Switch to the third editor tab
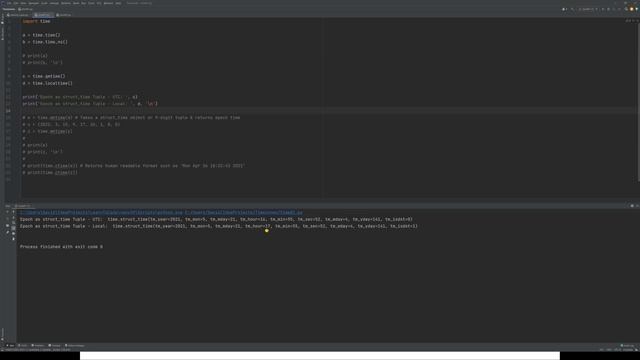The image size is (640, 360). tap(63, 15)
